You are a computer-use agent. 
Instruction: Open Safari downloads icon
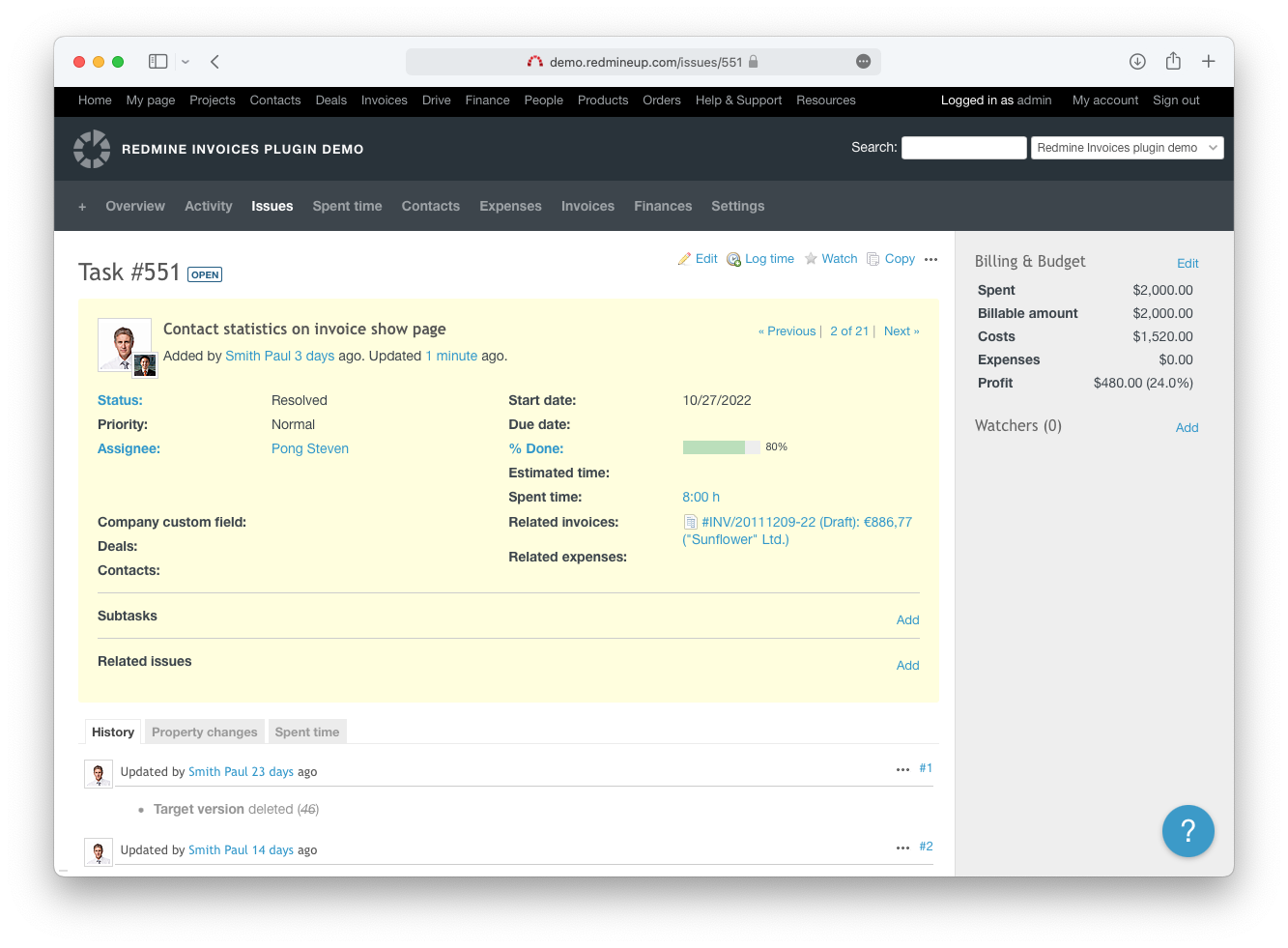pos(1137,62)
